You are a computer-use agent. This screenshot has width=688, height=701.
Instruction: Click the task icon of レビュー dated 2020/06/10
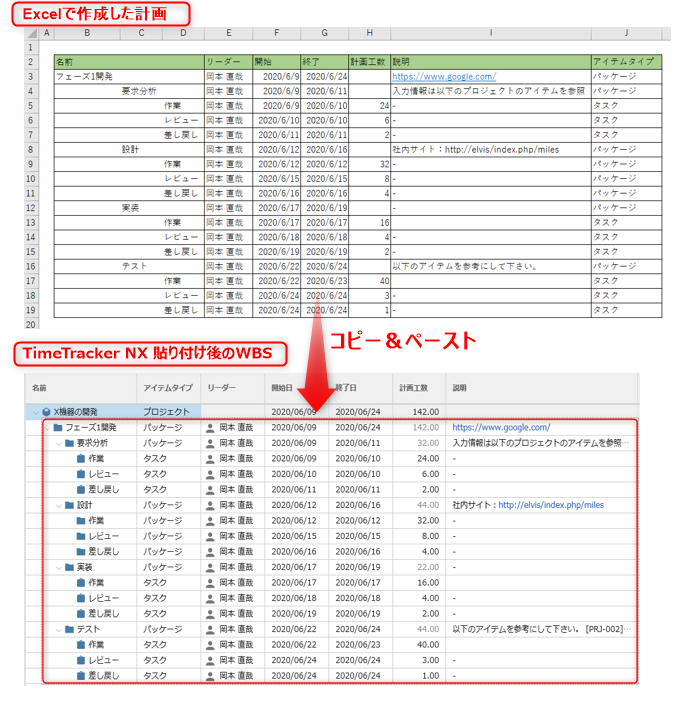[x=81, y=474]
